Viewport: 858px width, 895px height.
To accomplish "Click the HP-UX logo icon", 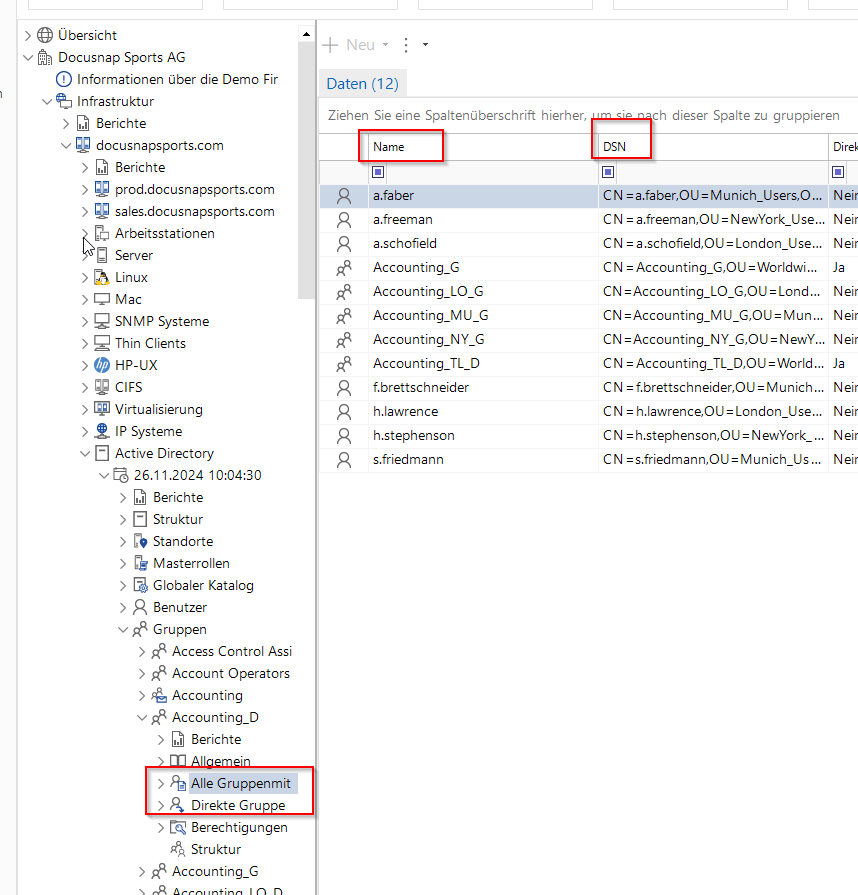I will 101,365.
